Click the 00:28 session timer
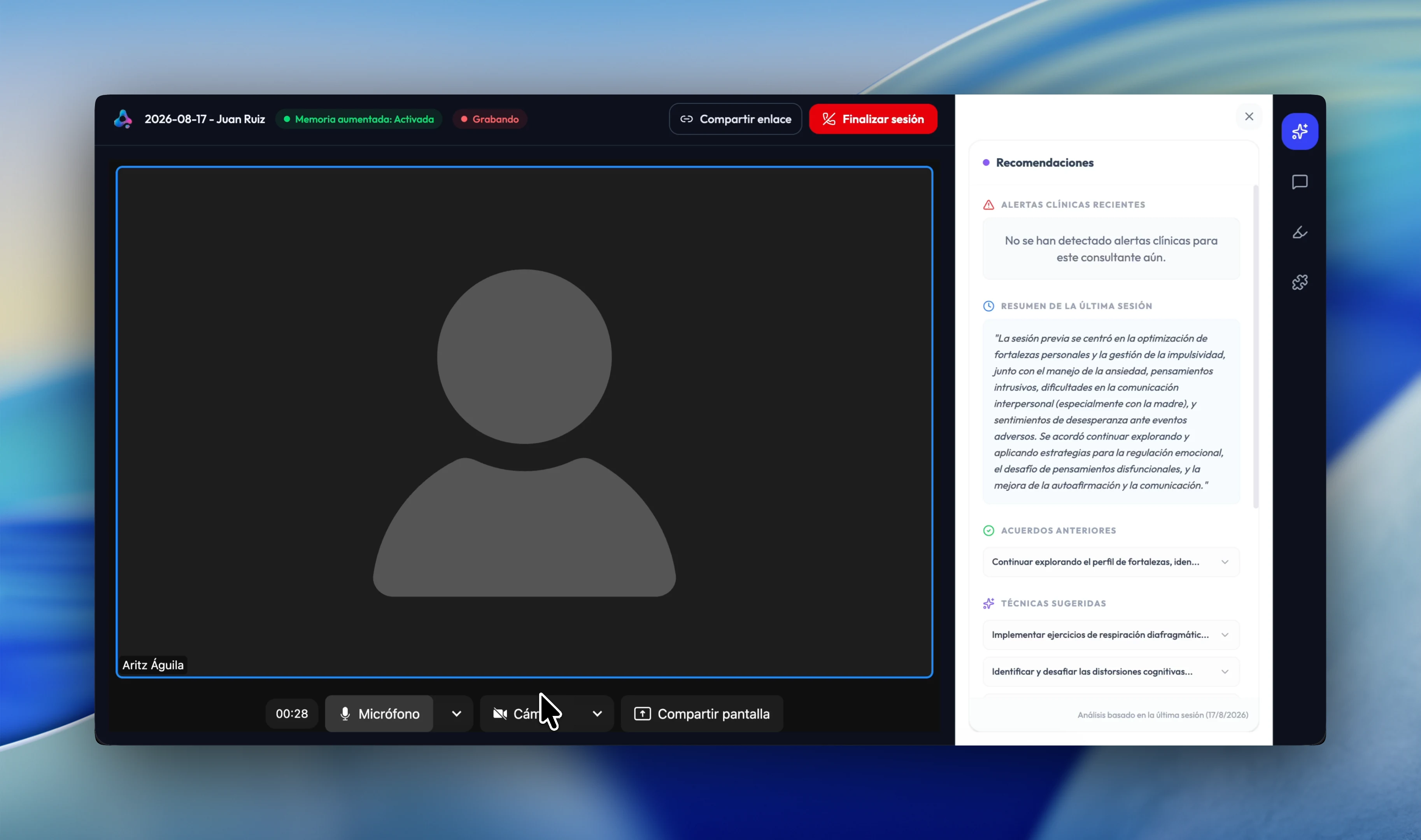The width and height of the screenshot is (1421, 840). (x=292, y=714)
